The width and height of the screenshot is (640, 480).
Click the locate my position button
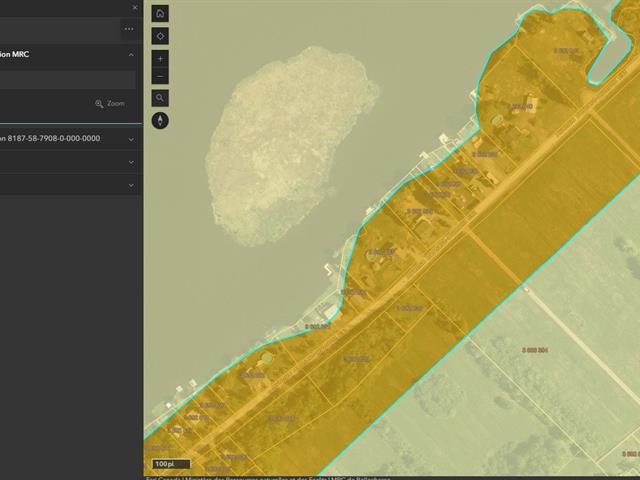pos(161,36)
